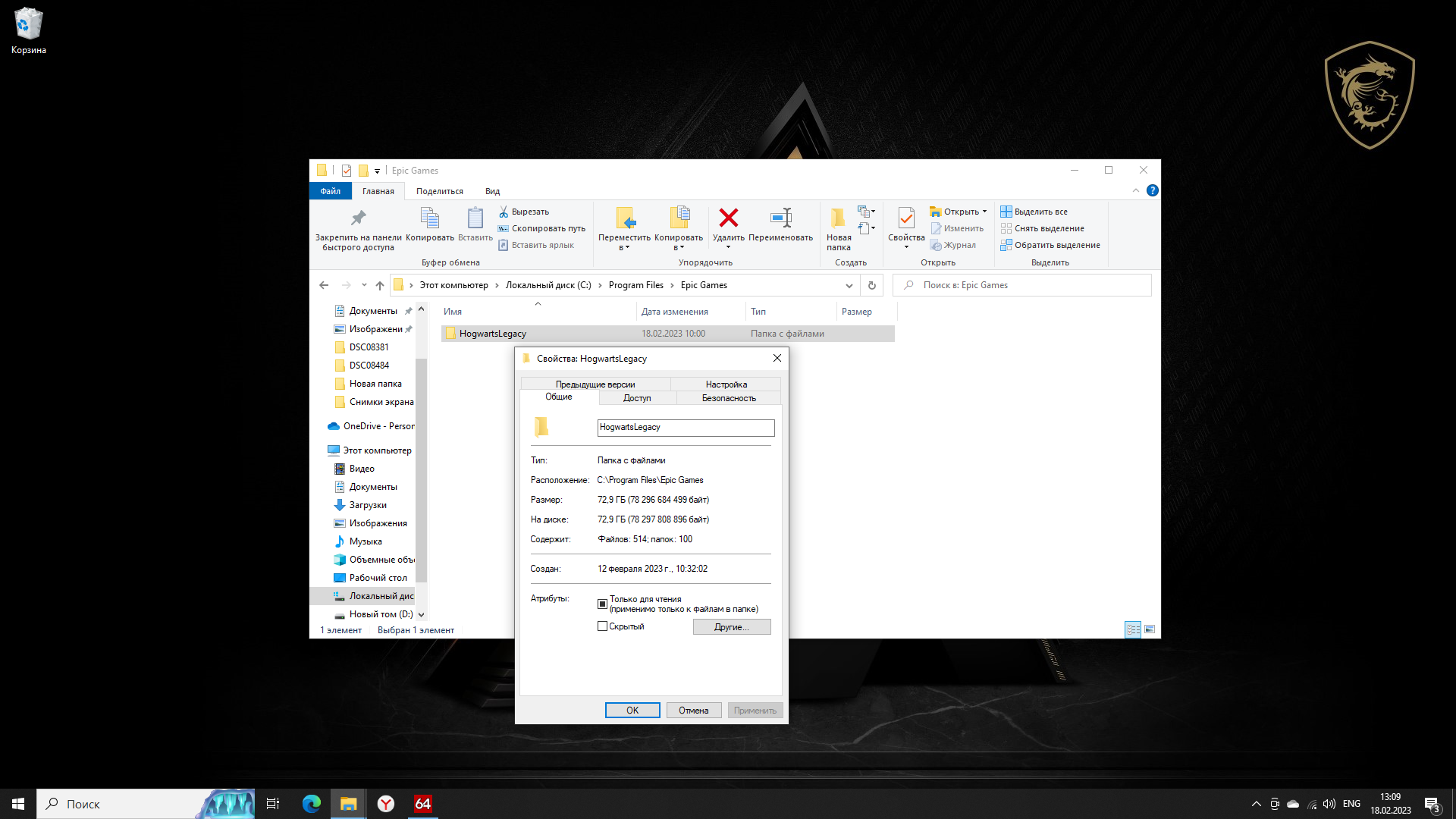This screenshot has width=1456, height=819.
Task: Expand address bar history dropdown
Action: (x=849, y=285)
